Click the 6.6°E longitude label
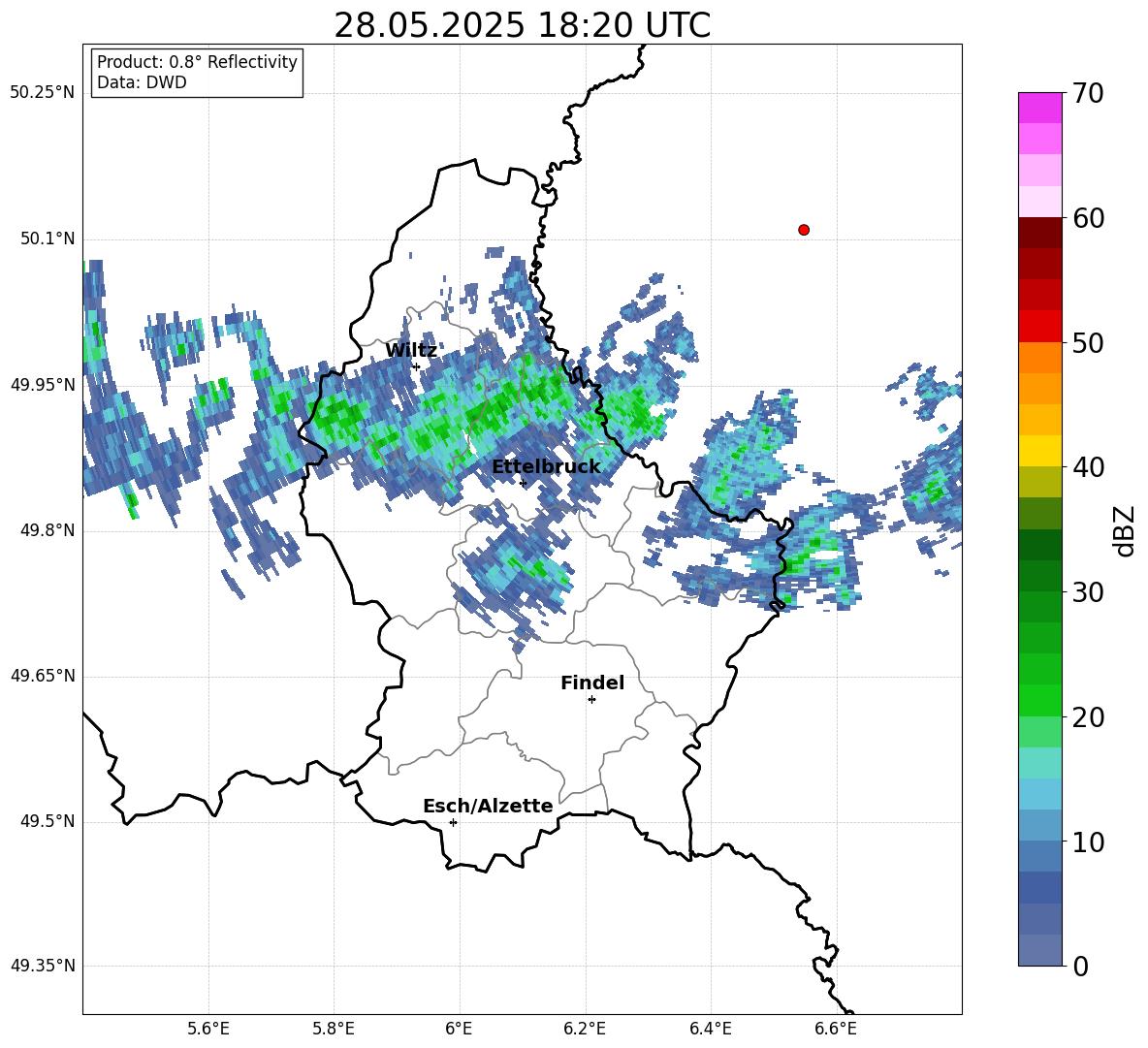 (x=836, y=1029)
